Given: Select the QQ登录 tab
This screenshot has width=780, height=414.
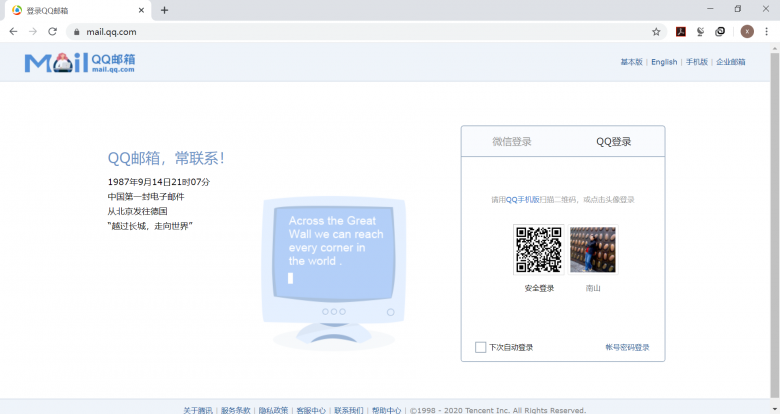Looking at the screenshot, I should [613, 142].
